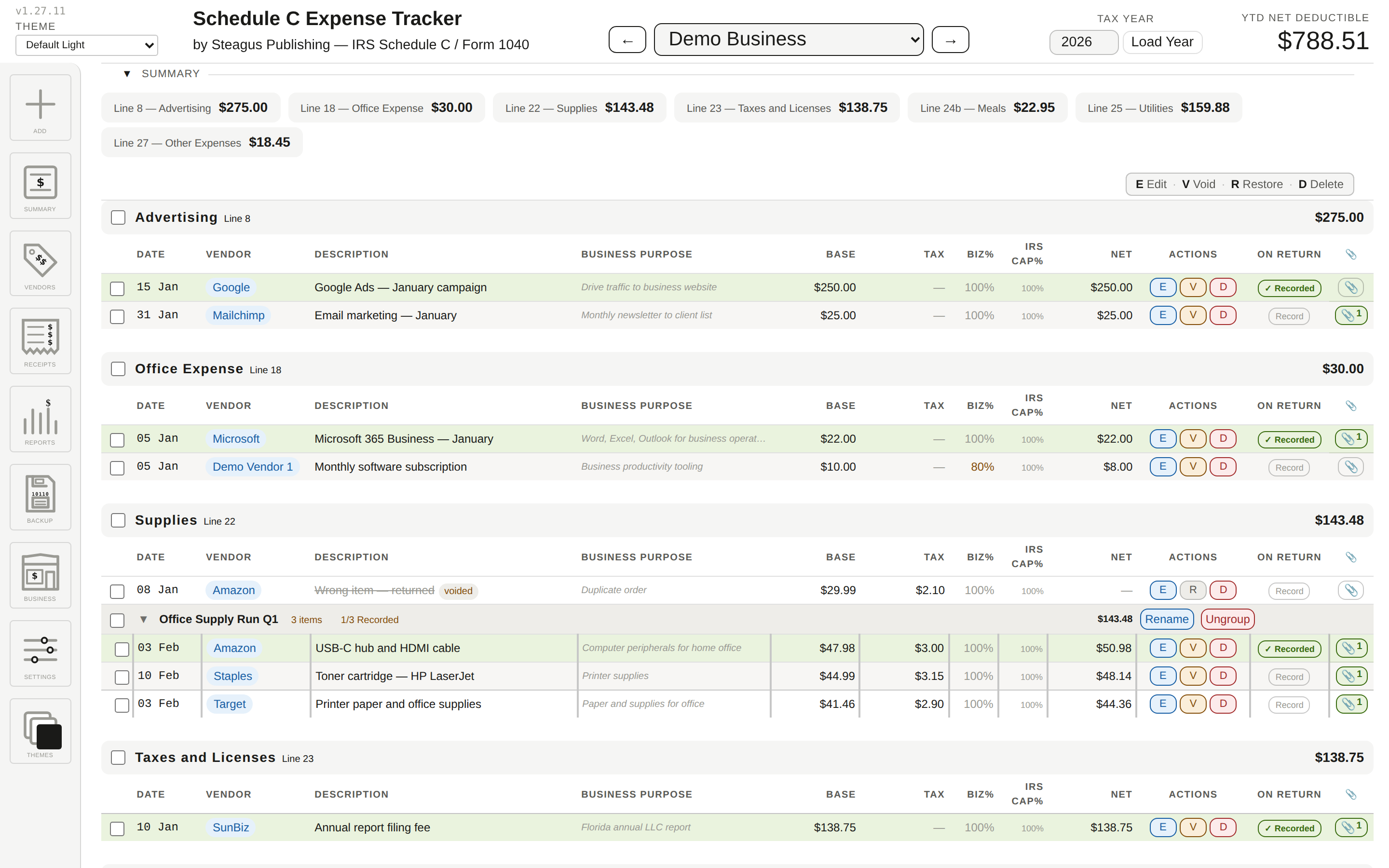The image size is (1389, 868).
Task: Click the attachment paperclip on Microsoft 365 row
Action: [1351, 439]
